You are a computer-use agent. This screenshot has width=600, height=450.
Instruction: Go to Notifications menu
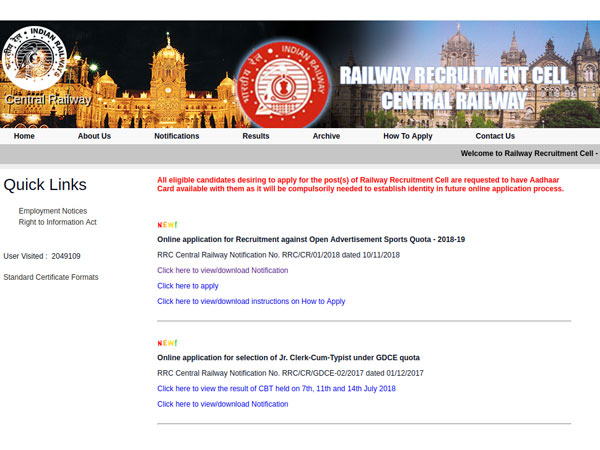[177, 136]
